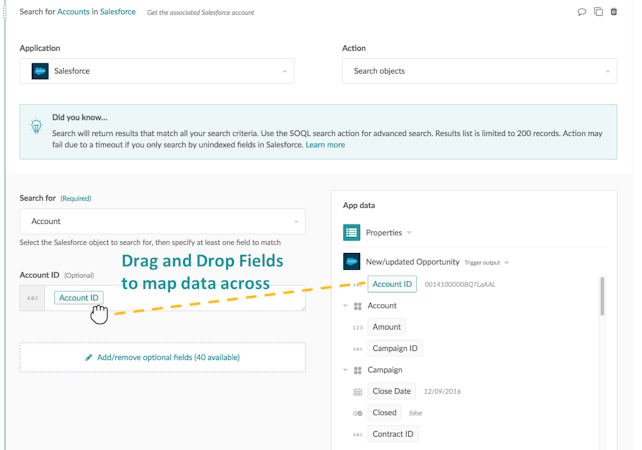The width and height of the screenshot is (642, 450).
Task: Delete step with trash icon
Action: [614, 12]
